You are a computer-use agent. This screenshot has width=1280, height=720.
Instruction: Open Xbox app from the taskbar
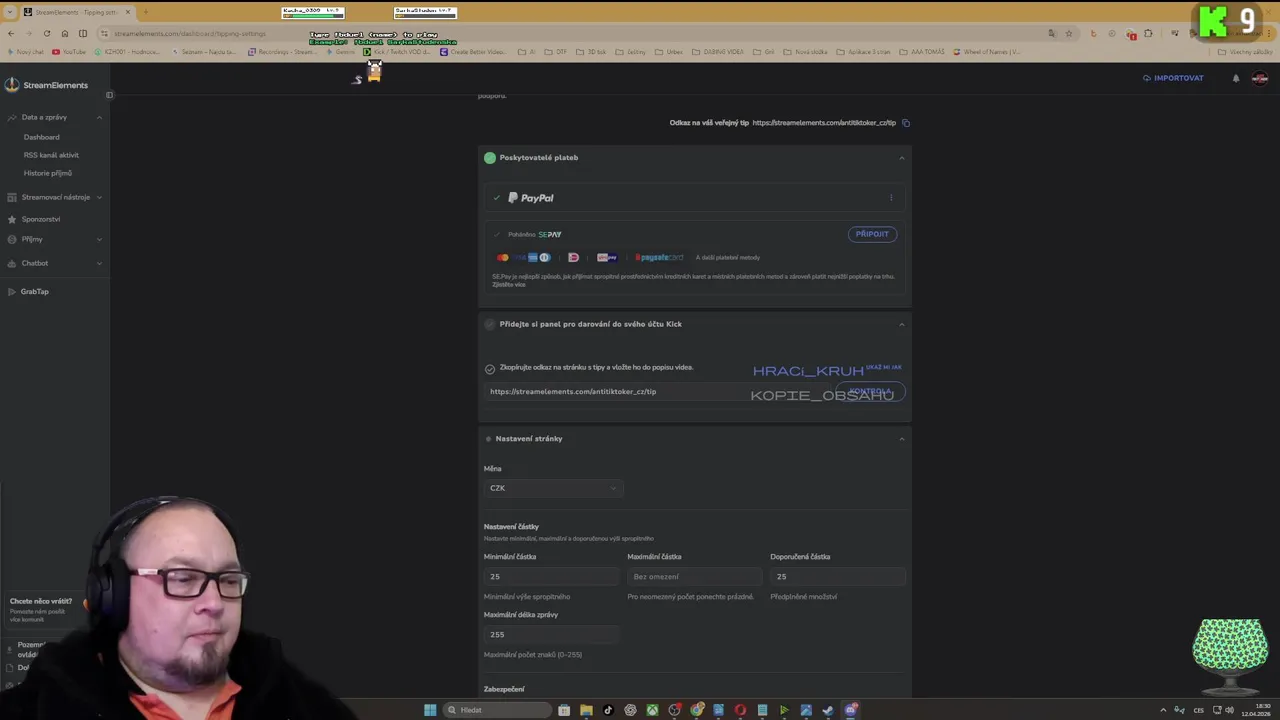coord(652,710)
